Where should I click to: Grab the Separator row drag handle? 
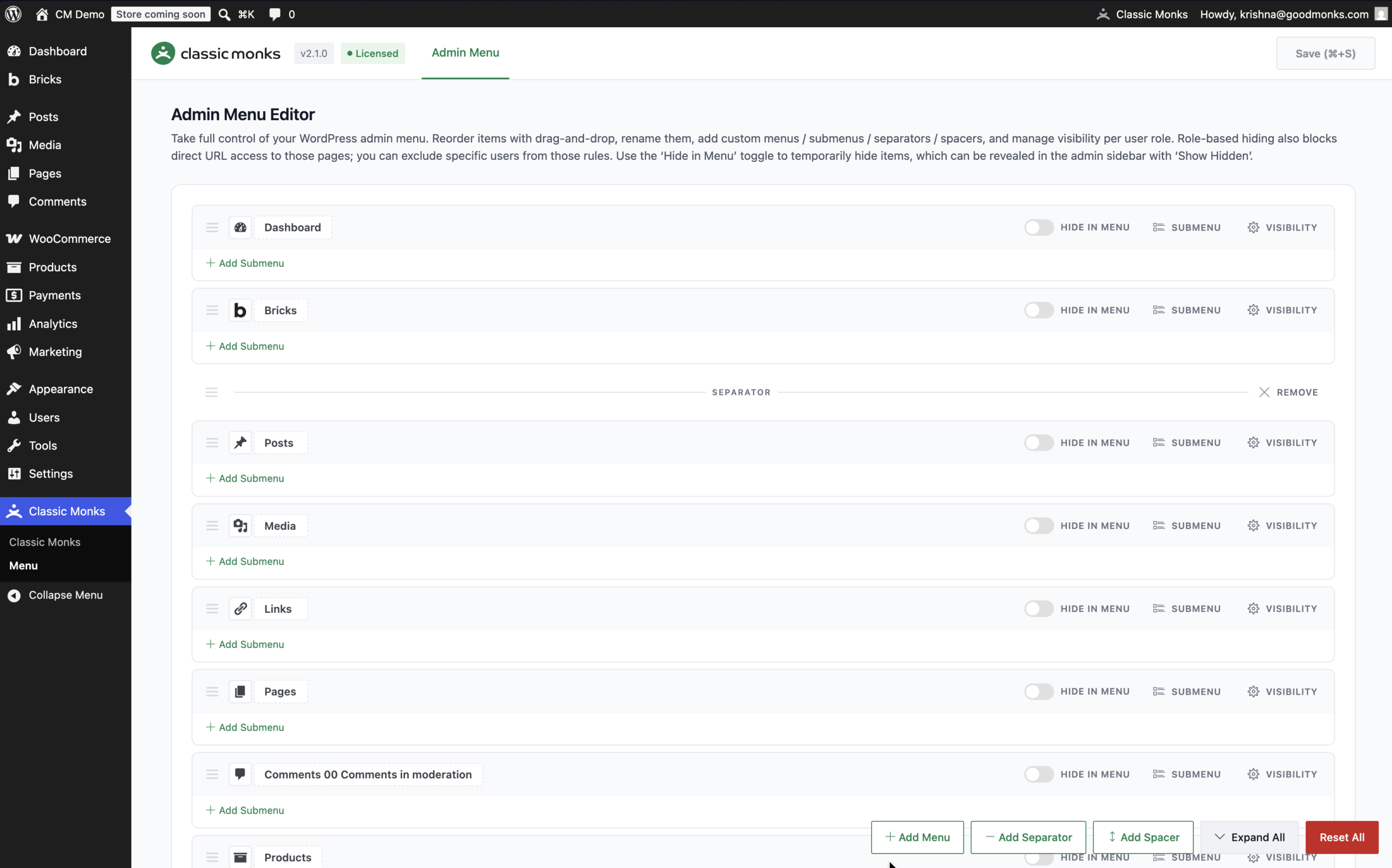[x=212, y=392]
